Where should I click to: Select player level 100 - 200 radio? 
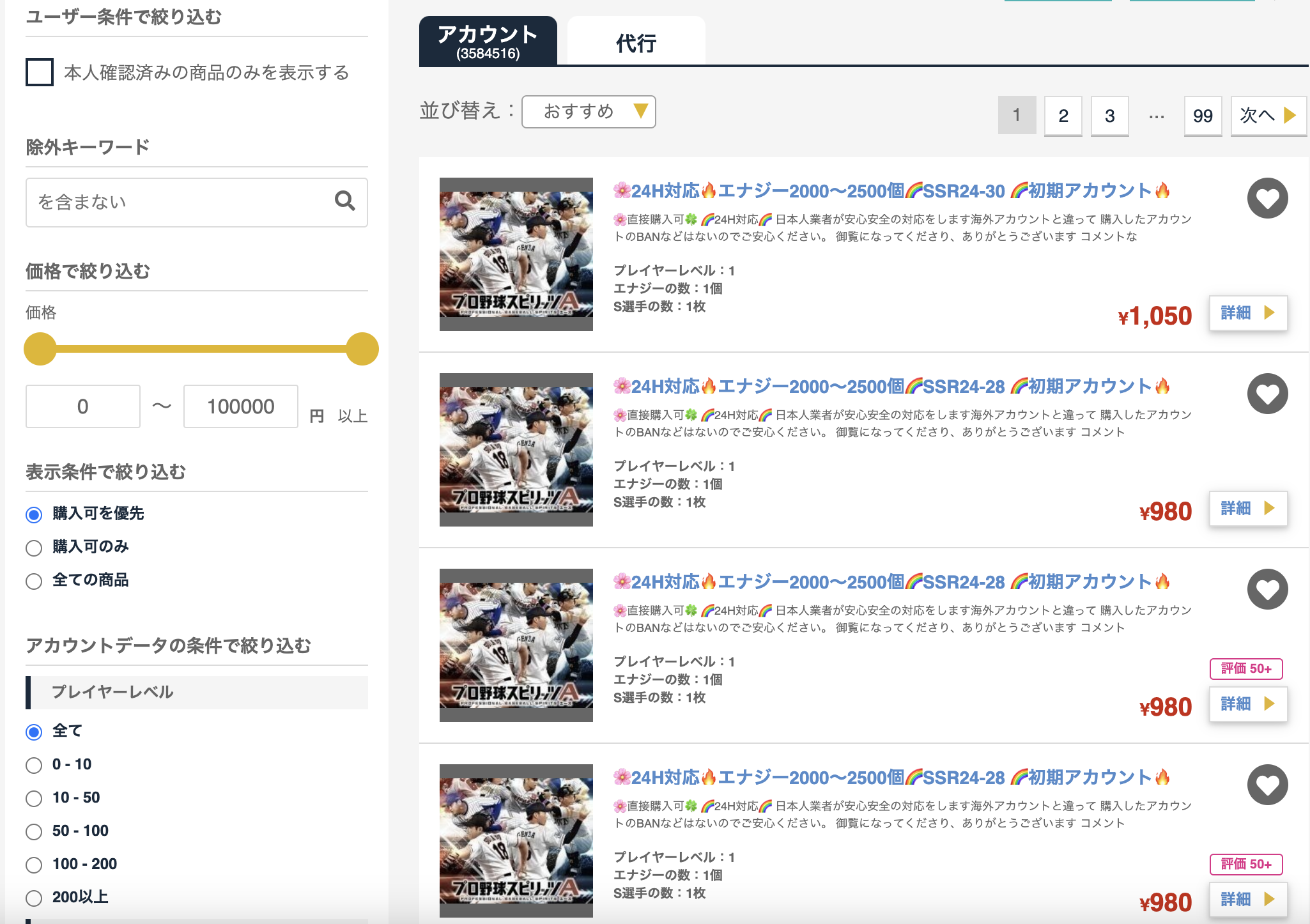tap(34, 865)
